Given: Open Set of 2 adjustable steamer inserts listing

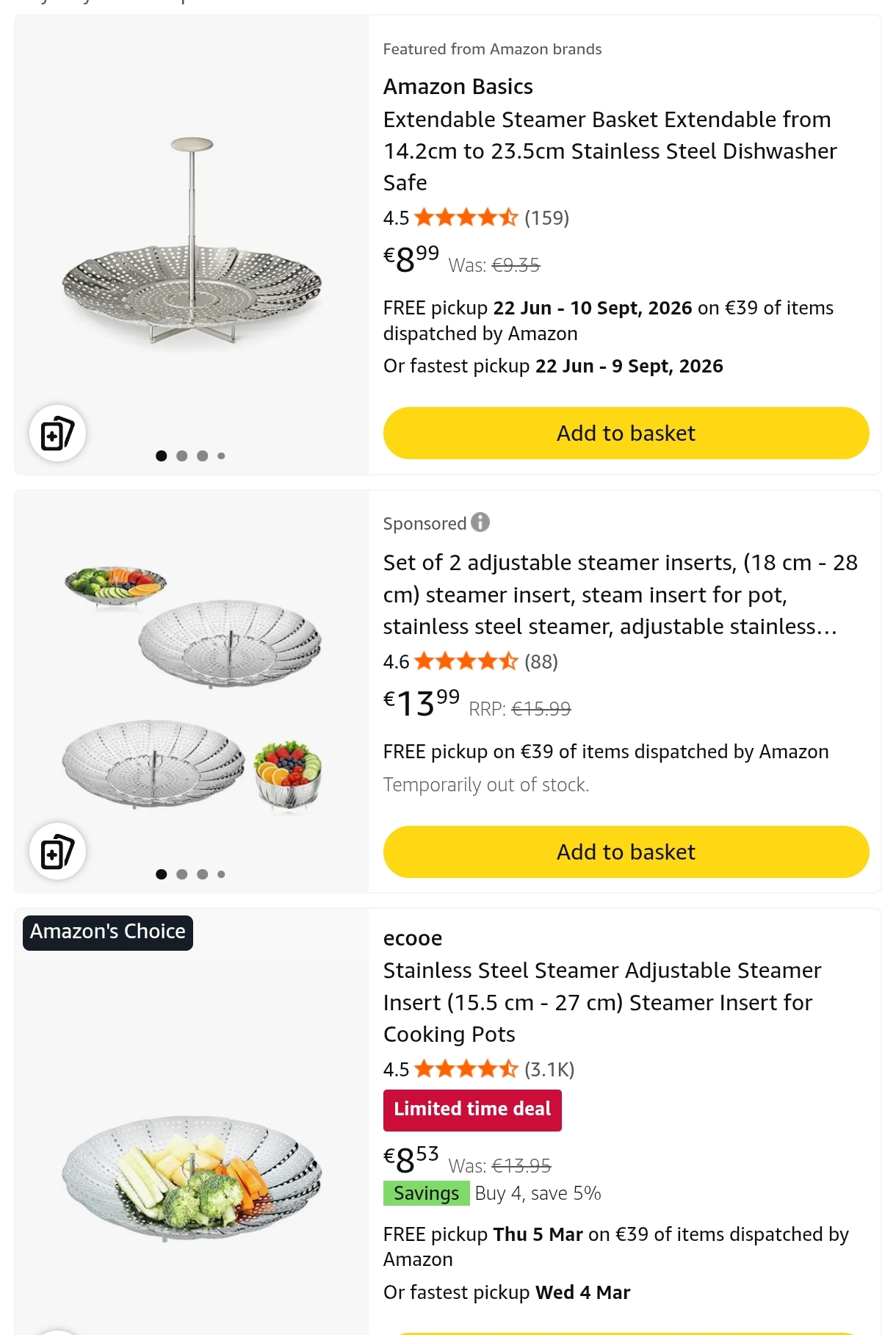Looking at the screenshot, I should (x=620, y=594).
